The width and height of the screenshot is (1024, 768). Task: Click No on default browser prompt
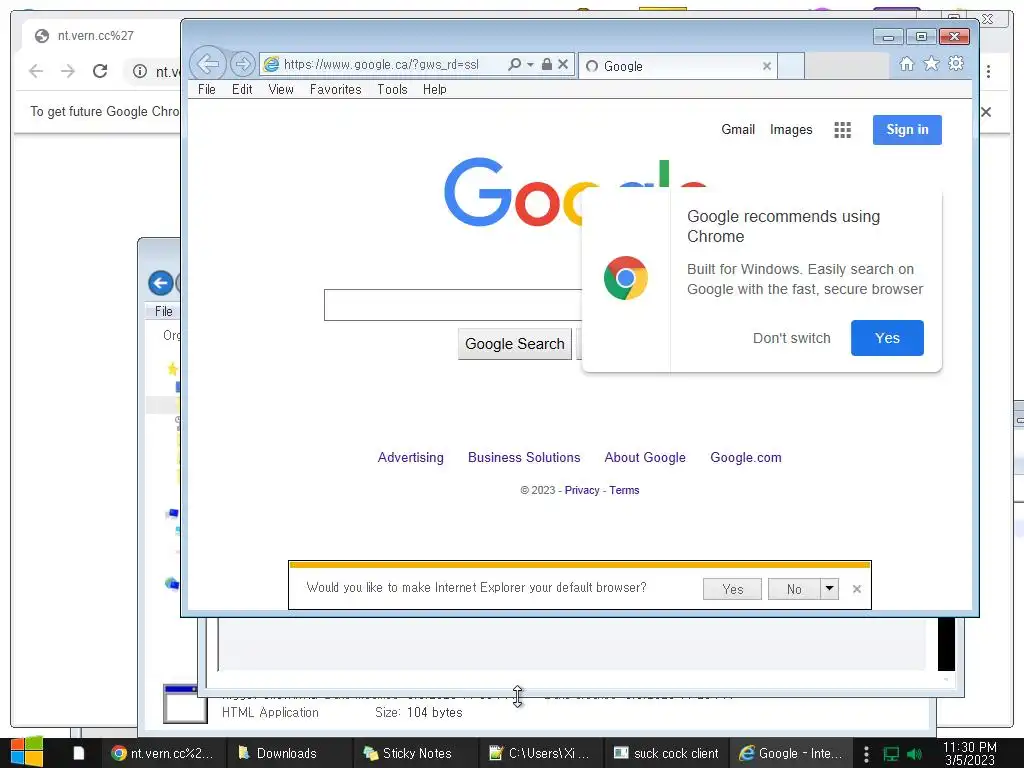coord(794,589)
